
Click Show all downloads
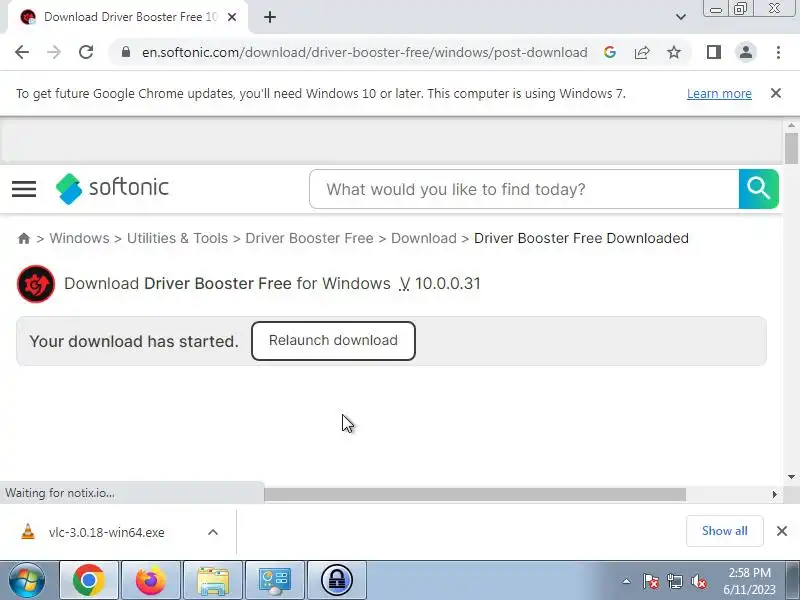coord(724,531)
